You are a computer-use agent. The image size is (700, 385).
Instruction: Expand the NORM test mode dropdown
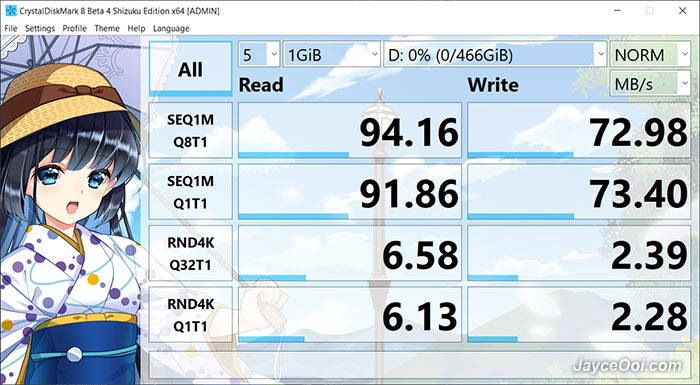[650, 55]
